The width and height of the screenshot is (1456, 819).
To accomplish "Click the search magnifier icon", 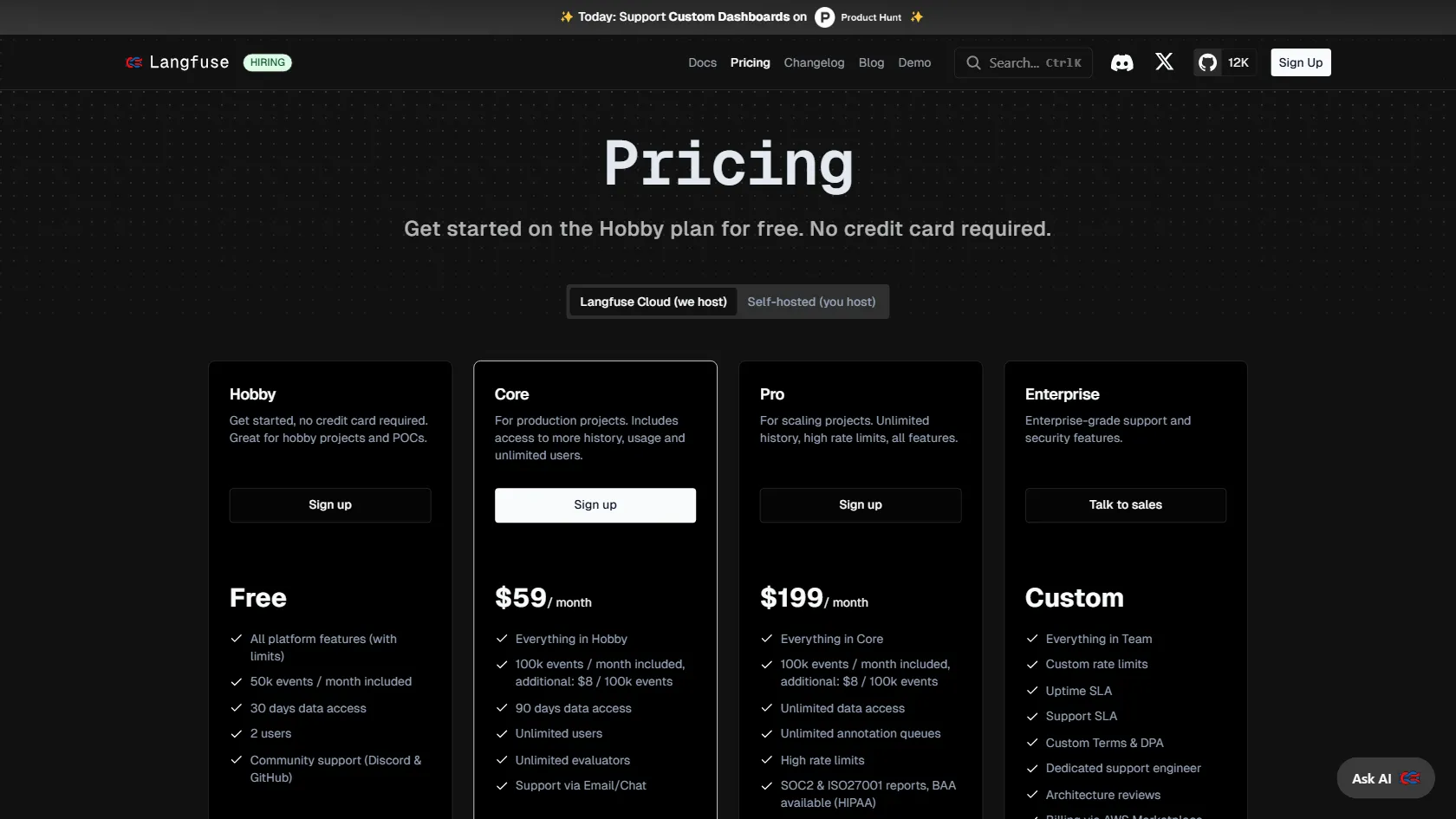I will point(973,62).
